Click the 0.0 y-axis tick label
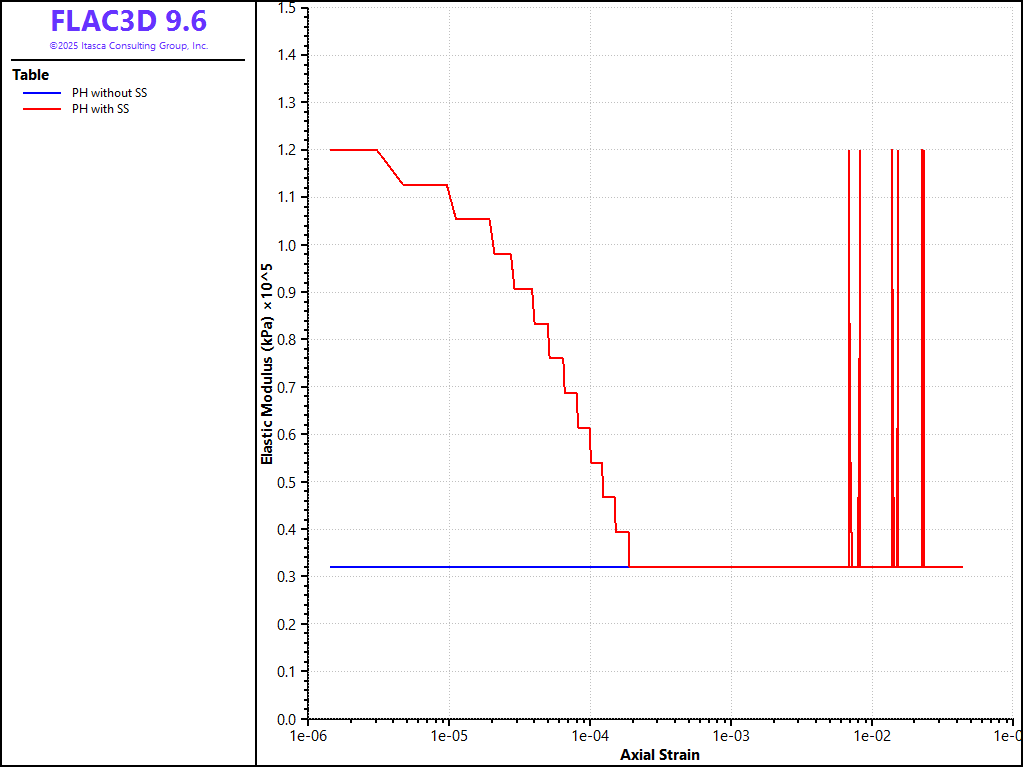 coord(287,719)
